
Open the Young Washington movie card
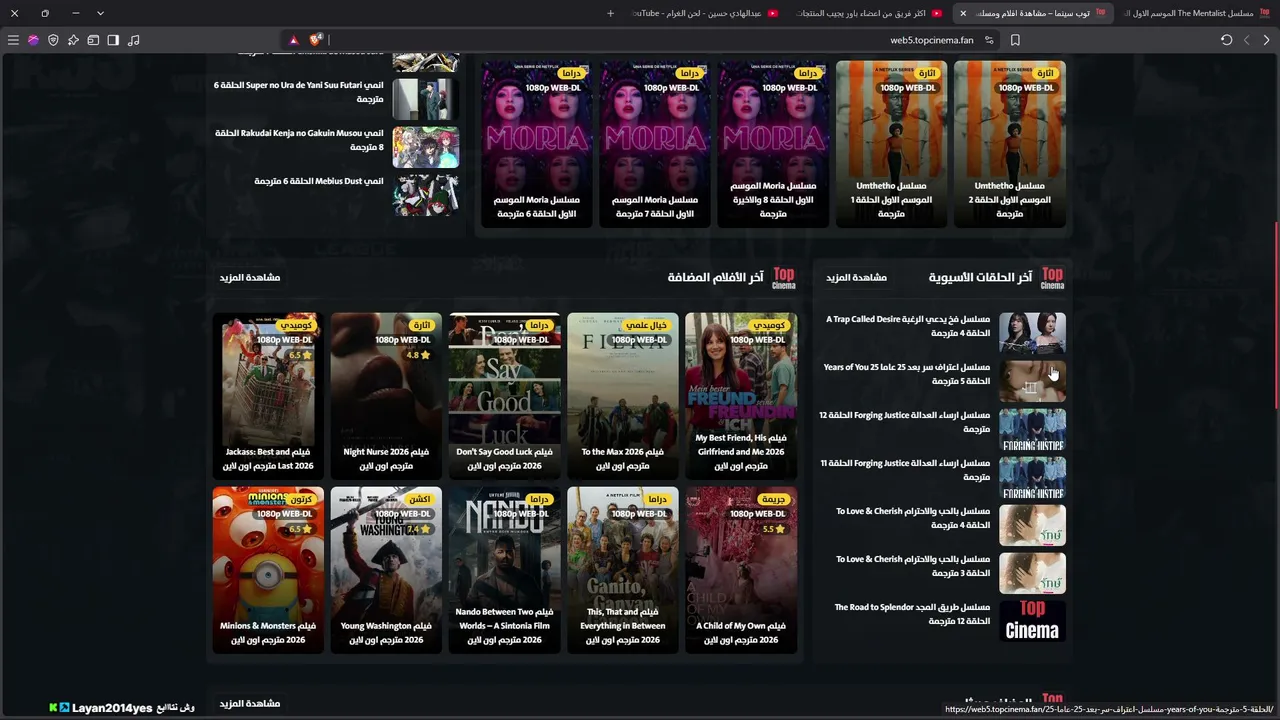pyautogui.click(x=386, y=570)
